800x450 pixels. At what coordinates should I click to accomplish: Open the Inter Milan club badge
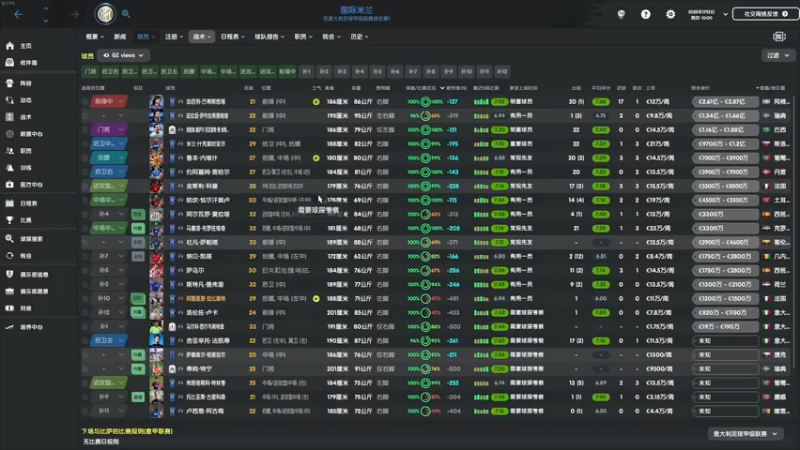point(105,14)
